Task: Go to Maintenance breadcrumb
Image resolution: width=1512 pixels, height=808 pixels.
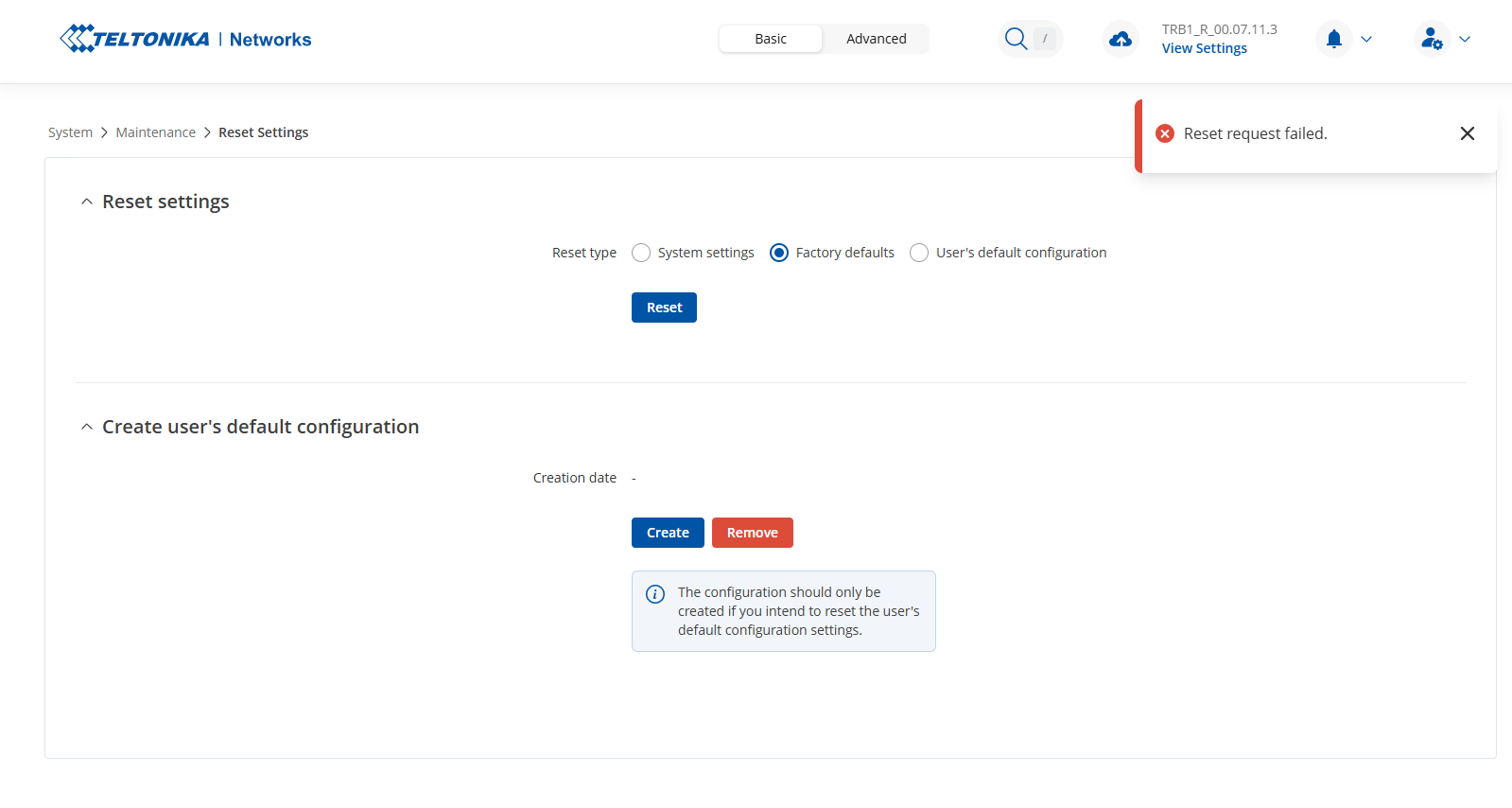Action: (x=156, y=132)
